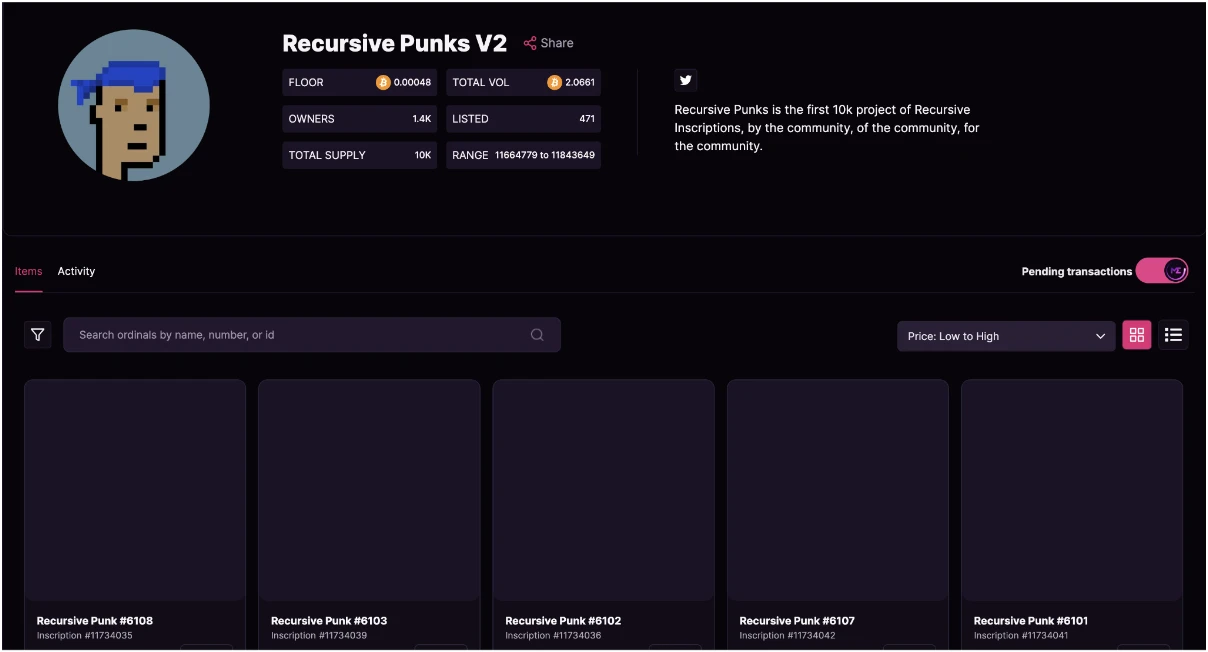Toggle the Pending transactions switch
This screenshot has width=1208, height=652.
pos(1162,271)
